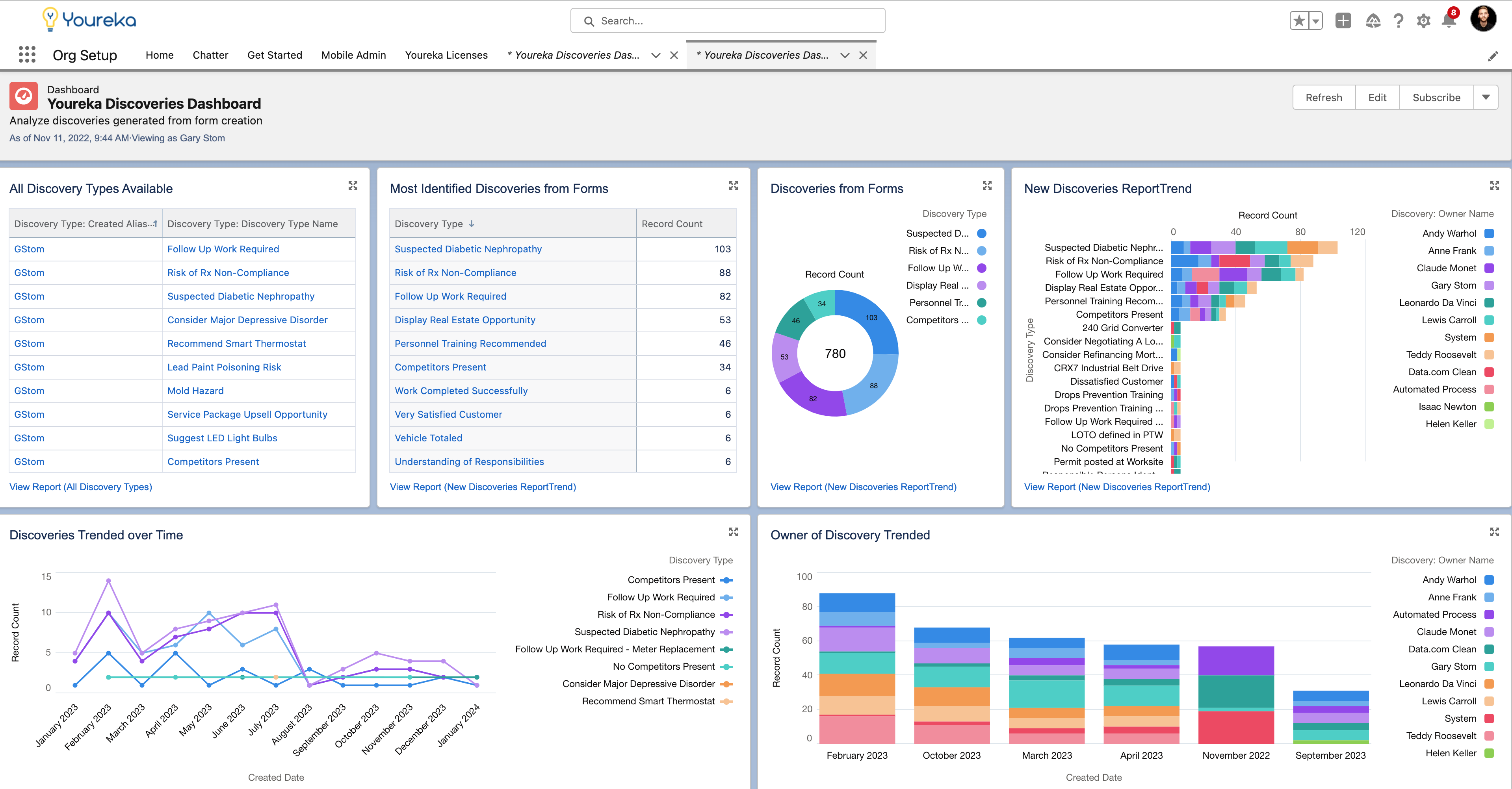1512x789 pixels.
Task: Go to the Chatter tab
Action: [x=210, y=55]
